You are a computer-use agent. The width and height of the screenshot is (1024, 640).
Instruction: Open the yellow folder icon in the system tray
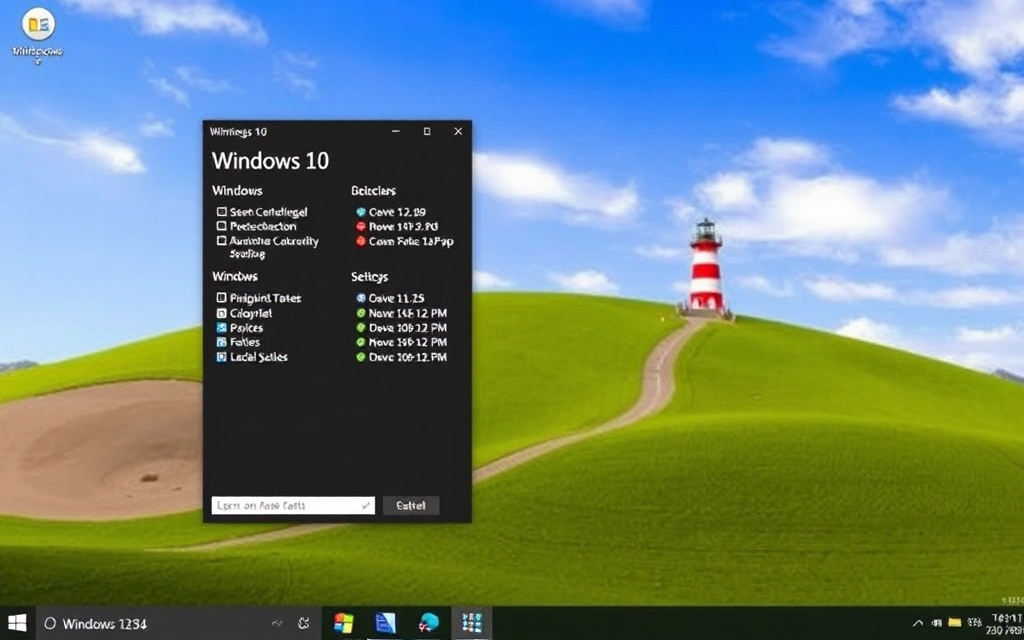pos(955,623)
